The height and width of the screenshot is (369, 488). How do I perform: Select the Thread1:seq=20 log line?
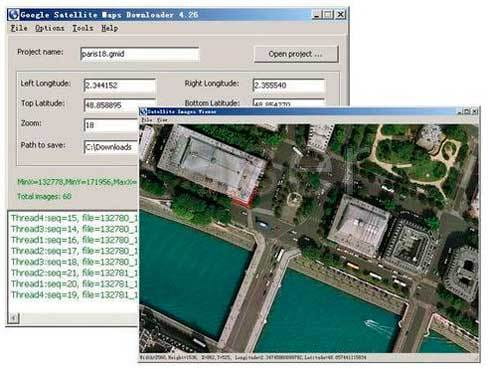point(74,284)
